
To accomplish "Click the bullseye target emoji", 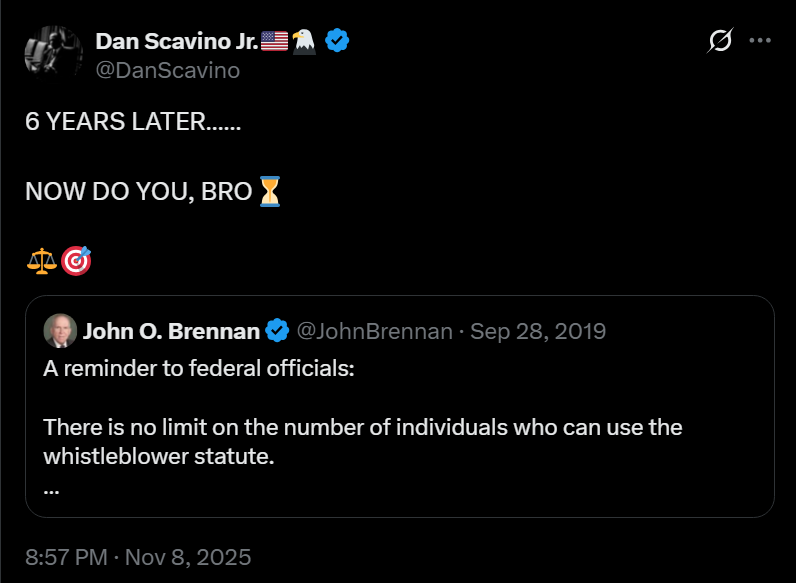I will [x=76, y=262].
